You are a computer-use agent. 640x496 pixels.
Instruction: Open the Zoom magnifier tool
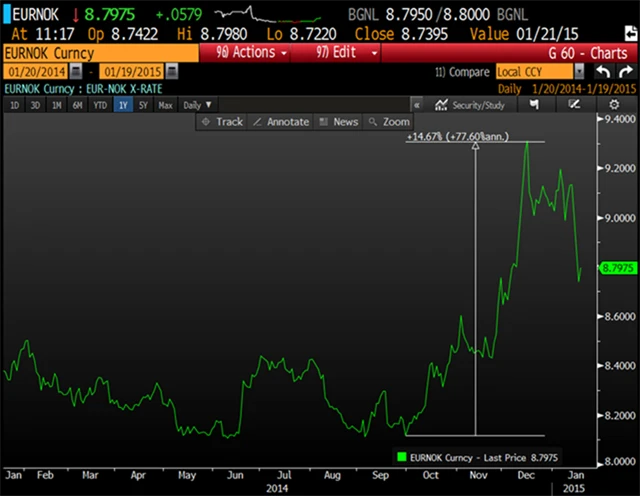[388, 121]
